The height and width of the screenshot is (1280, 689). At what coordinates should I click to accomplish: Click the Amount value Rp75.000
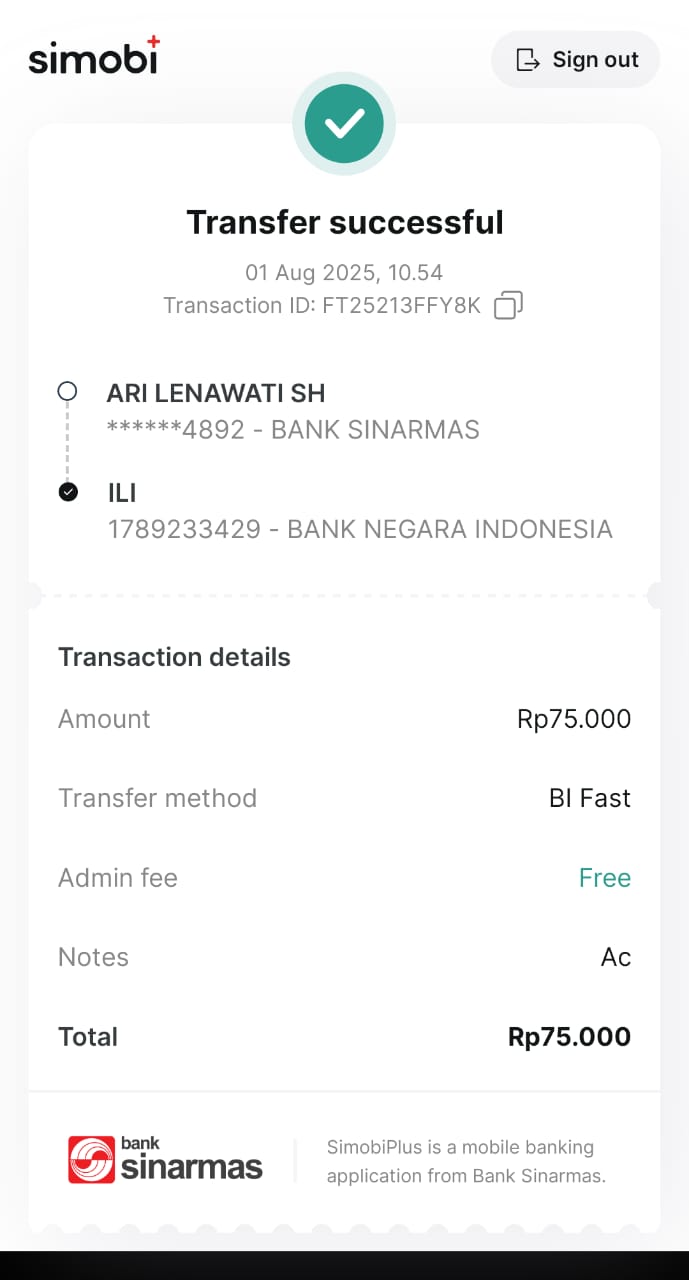(x=574, y=719)
